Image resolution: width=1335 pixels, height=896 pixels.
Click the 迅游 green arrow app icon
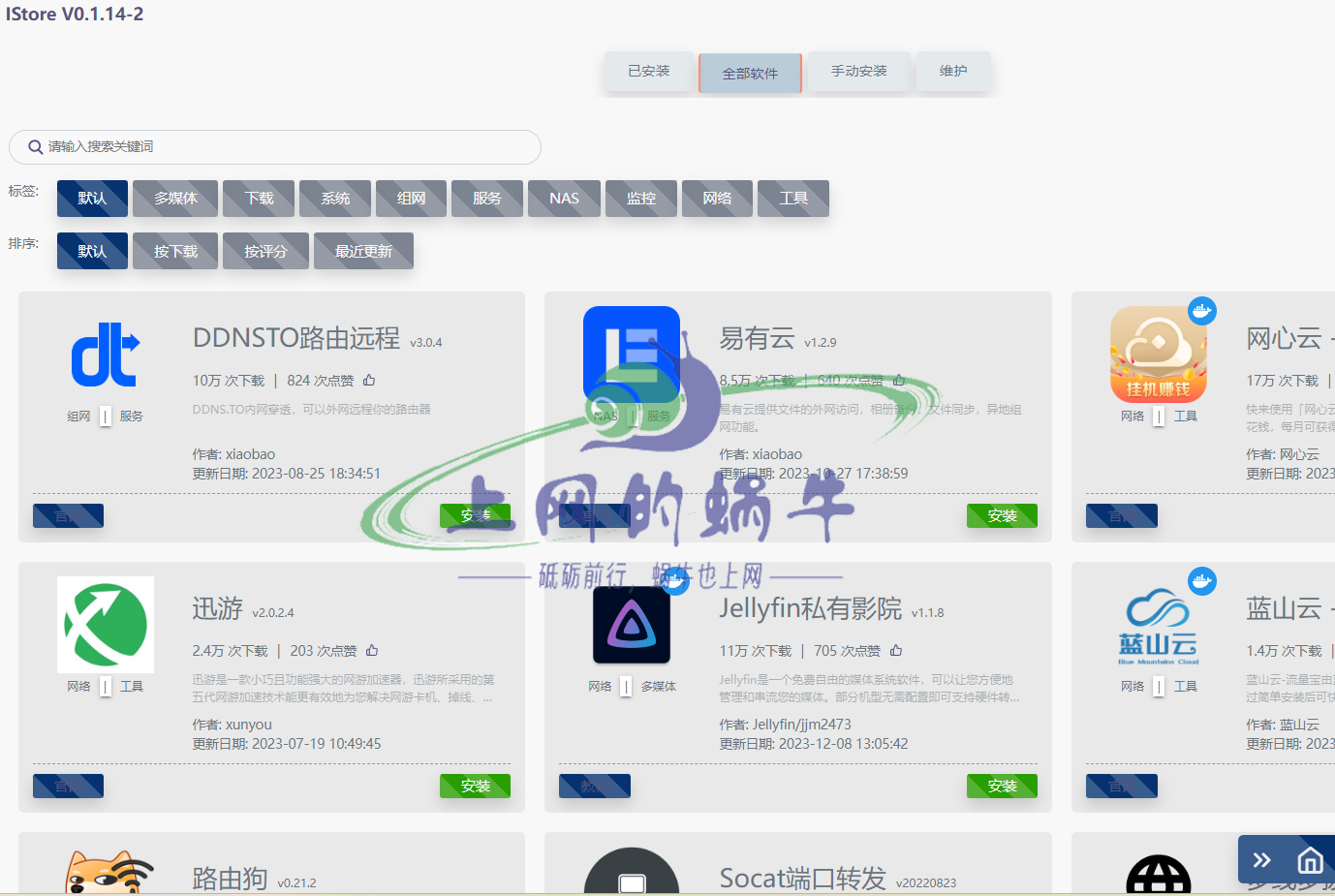coord(106,625)
